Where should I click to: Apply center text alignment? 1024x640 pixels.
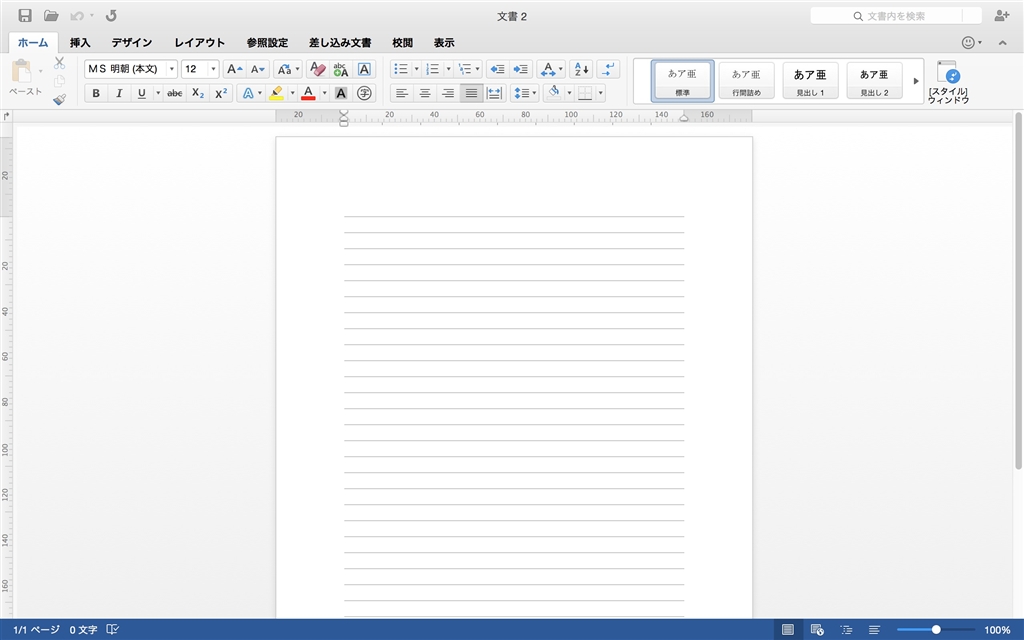click(425, 93)
